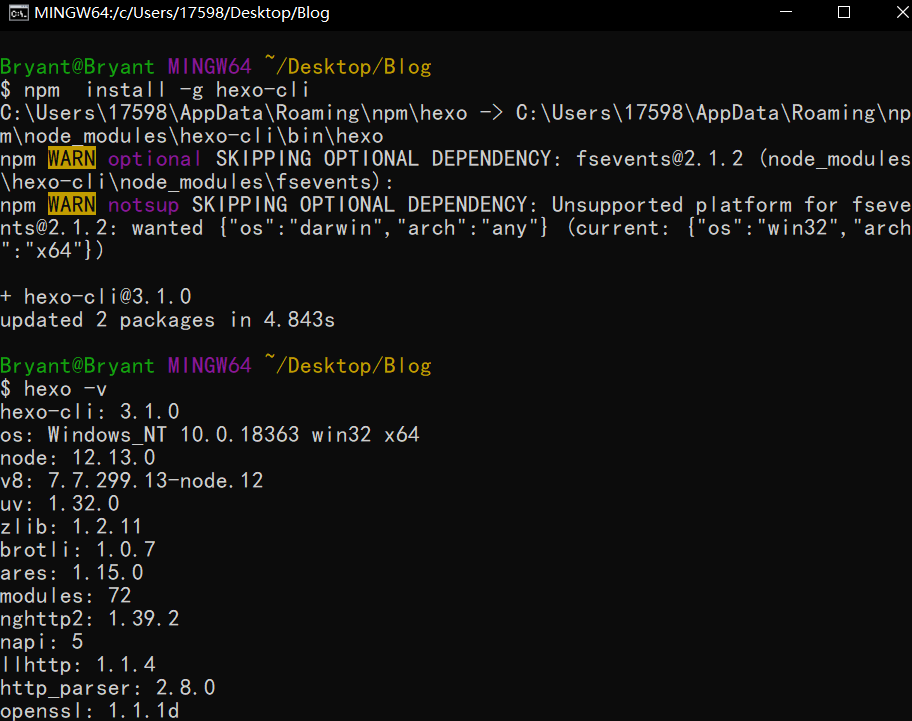Close the MINGW64 terminal window

tap(902, 12)
